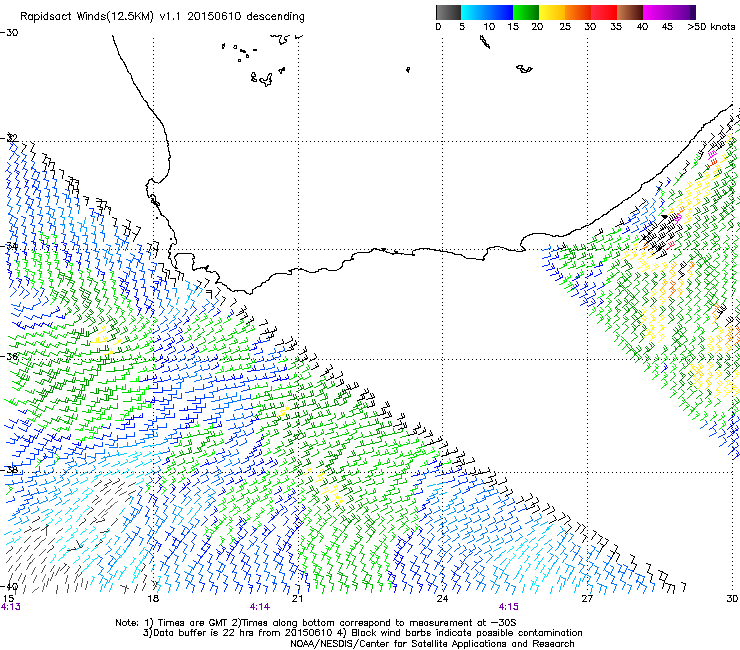Click the 'Times are GMT' note line
Image resolution: width=740 pixels, height=650 pixels.
click(x=316, y=623)
